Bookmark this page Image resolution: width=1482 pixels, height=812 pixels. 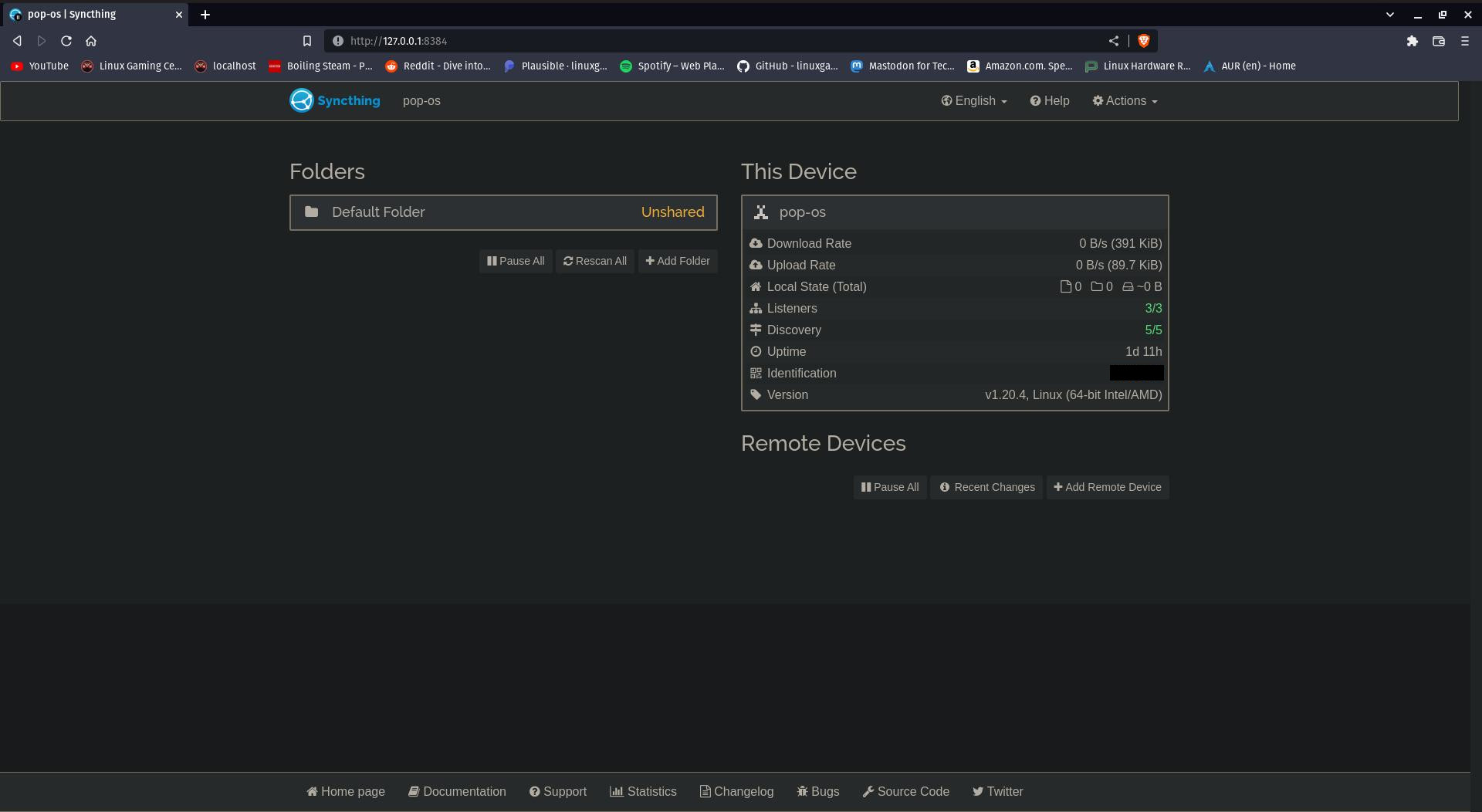[307, 41]
